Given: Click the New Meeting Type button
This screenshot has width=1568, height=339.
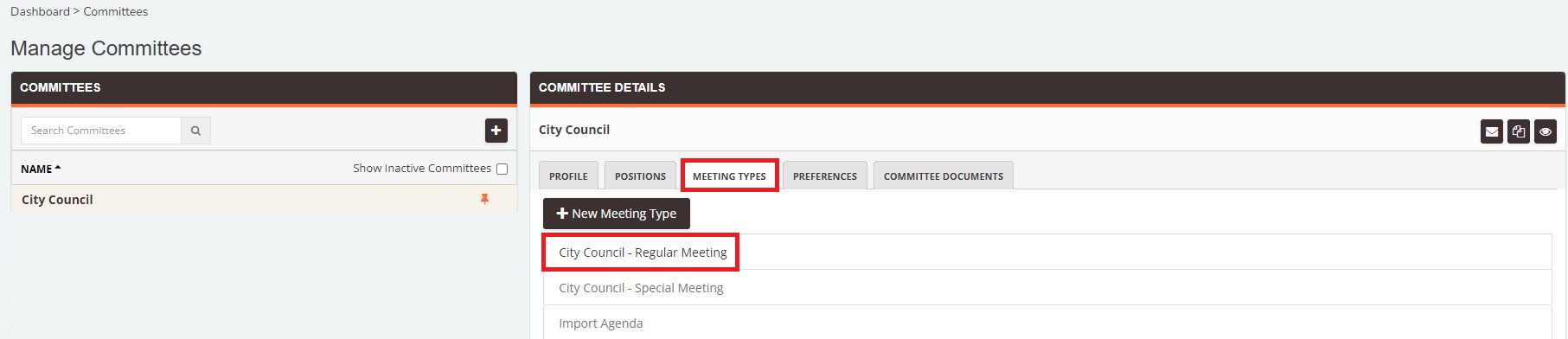Looking at the screenshot, I should (x=617, y=214).
